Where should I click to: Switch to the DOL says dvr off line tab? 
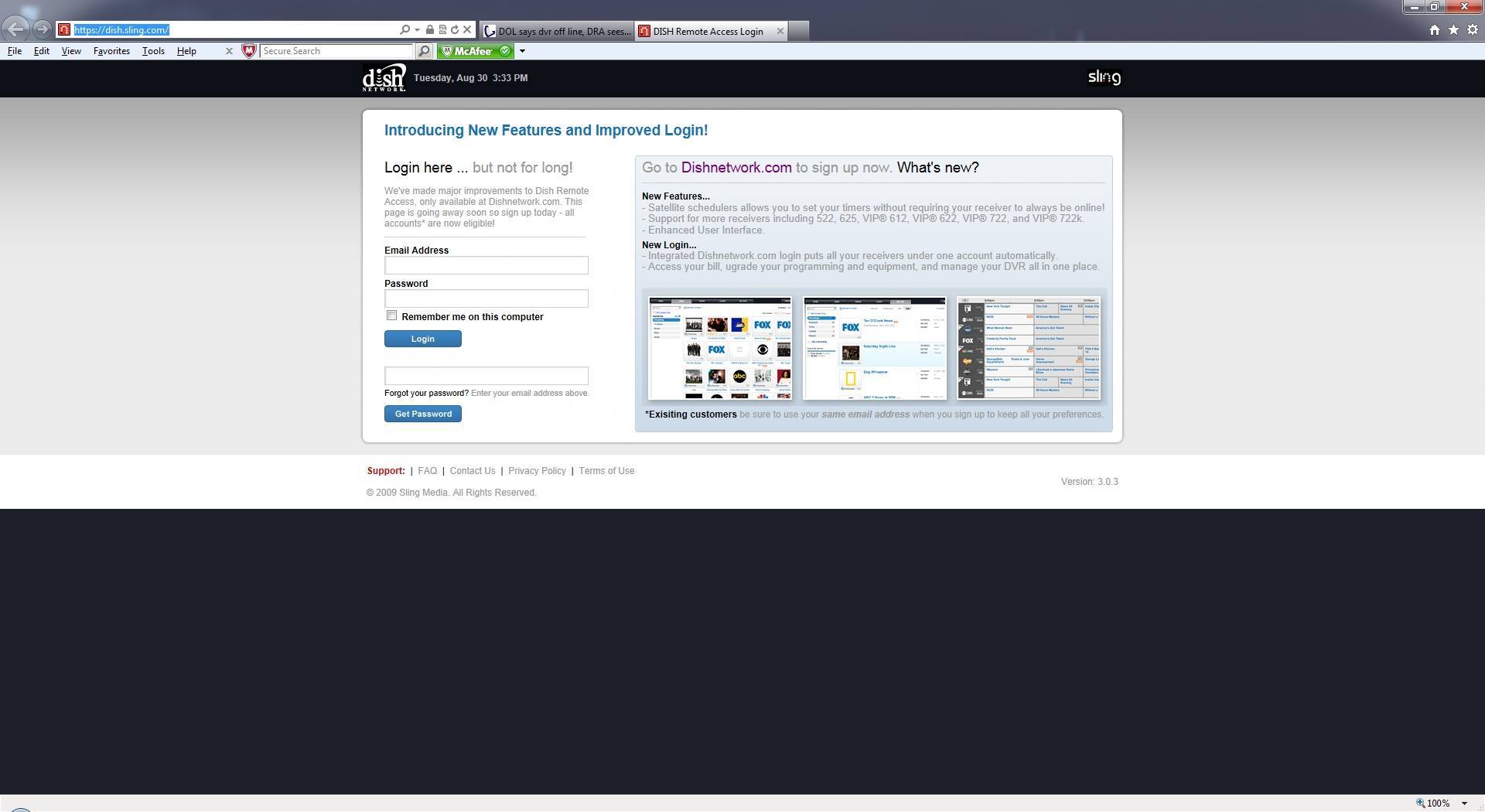[557, 32]
